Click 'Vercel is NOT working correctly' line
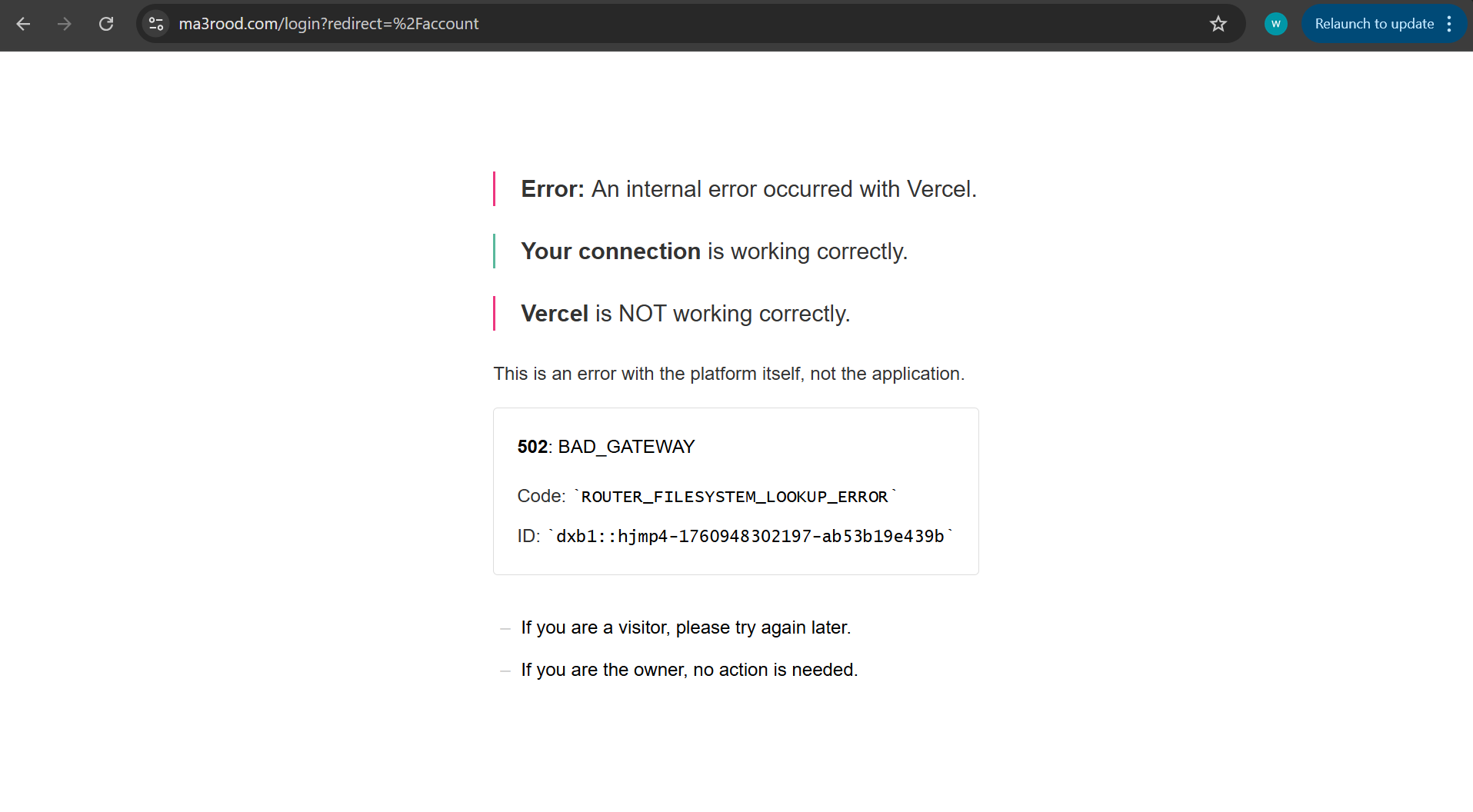Viewport: 1473px width, 812px height. pyautogui.click(x=685, y=314)
